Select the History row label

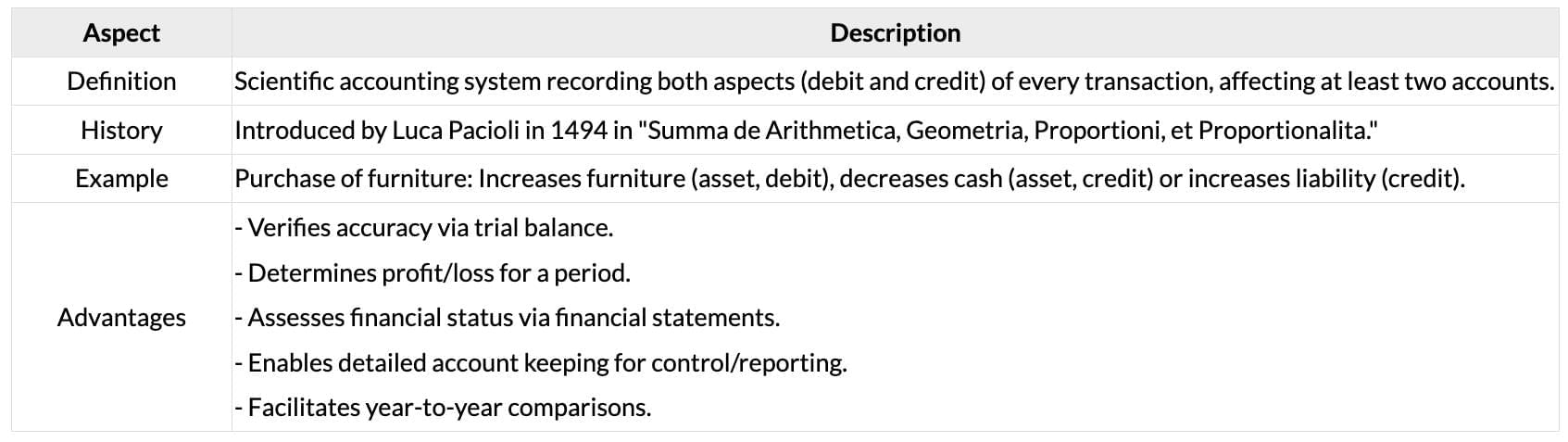coord(121,131)
